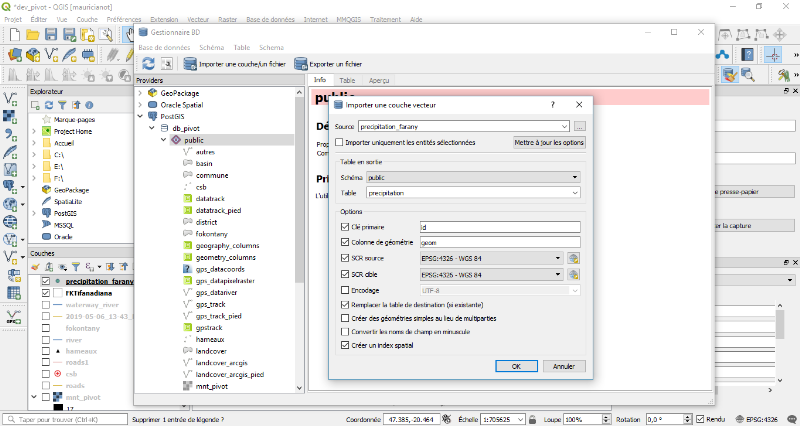Click the Clé primaire text field

(500, 227)
